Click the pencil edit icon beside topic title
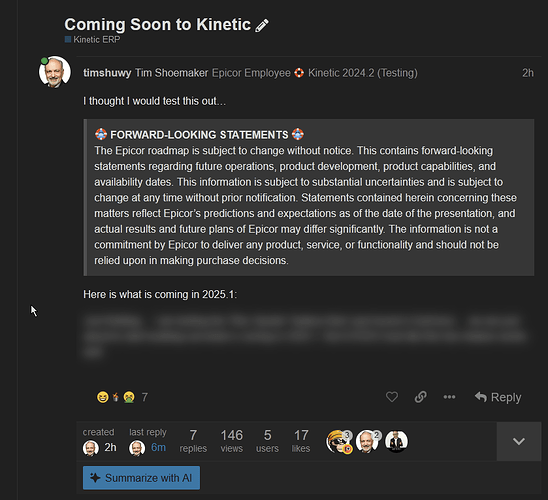 (x=262, y=26)
